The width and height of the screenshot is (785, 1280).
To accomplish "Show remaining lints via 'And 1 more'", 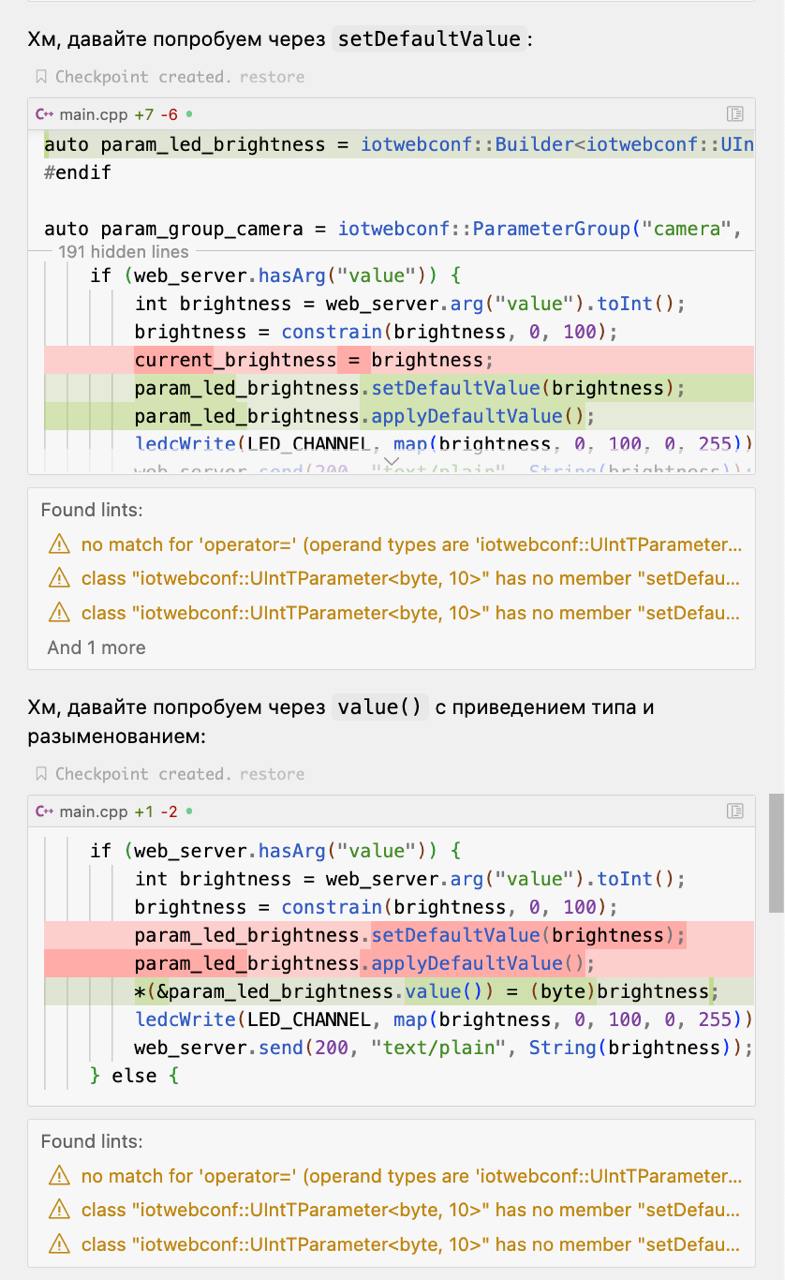I will click(96, 648).
